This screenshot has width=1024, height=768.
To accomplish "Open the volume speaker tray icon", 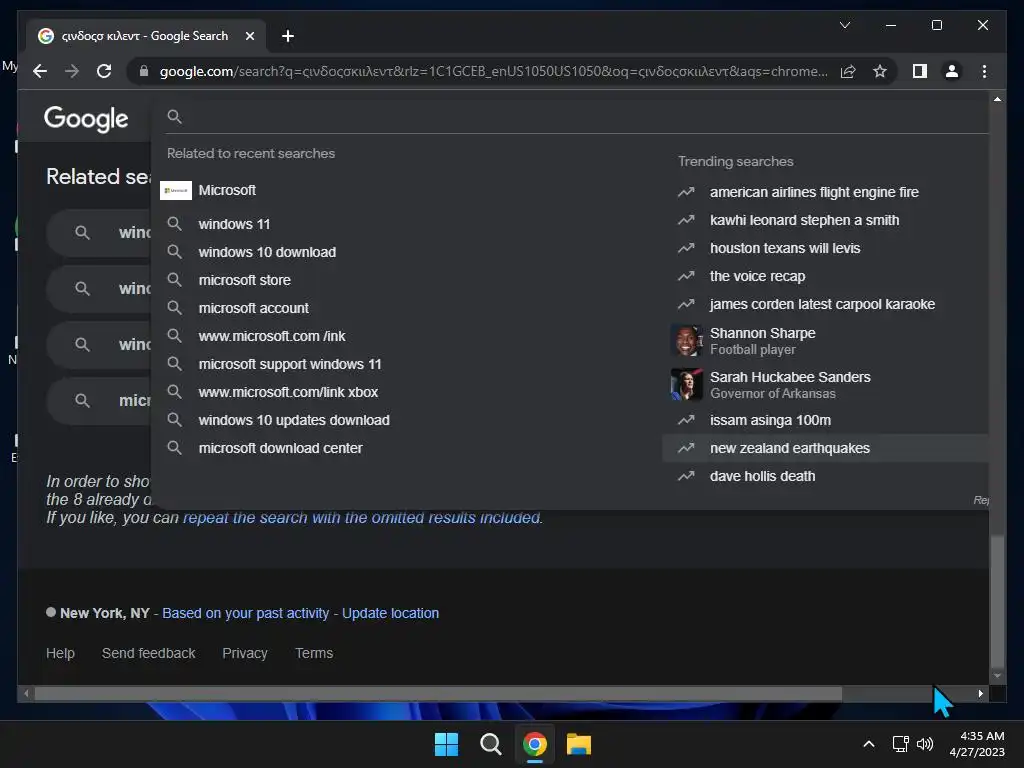I will (x=925, y=744).
